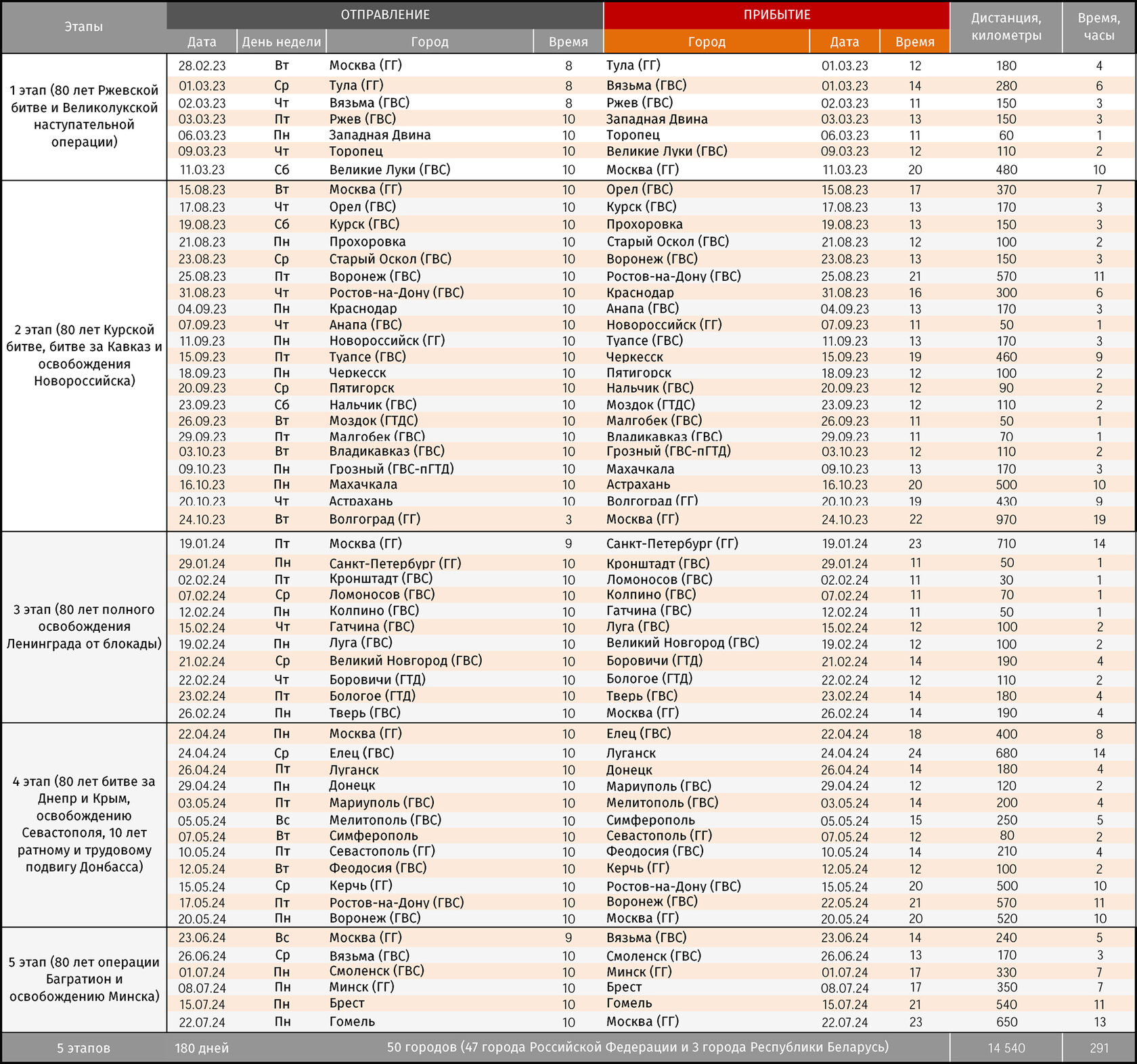Image resolution: width=1137 pixels, height=1064 pixels.
Task: Click the total distance 14 540
Action: pos(1006,1048)
